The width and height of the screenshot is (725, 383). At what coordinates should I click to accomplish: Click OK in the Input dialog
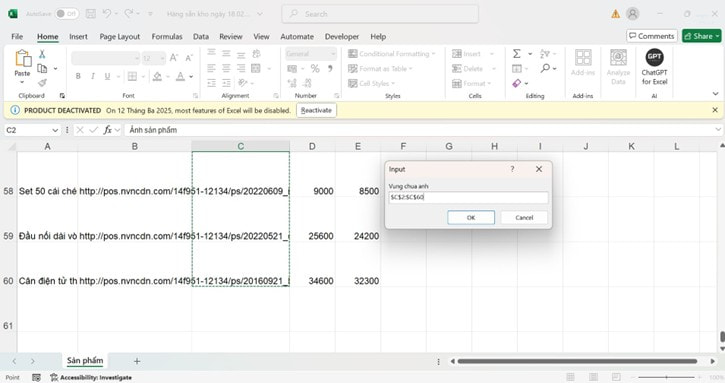coord(471,217)
